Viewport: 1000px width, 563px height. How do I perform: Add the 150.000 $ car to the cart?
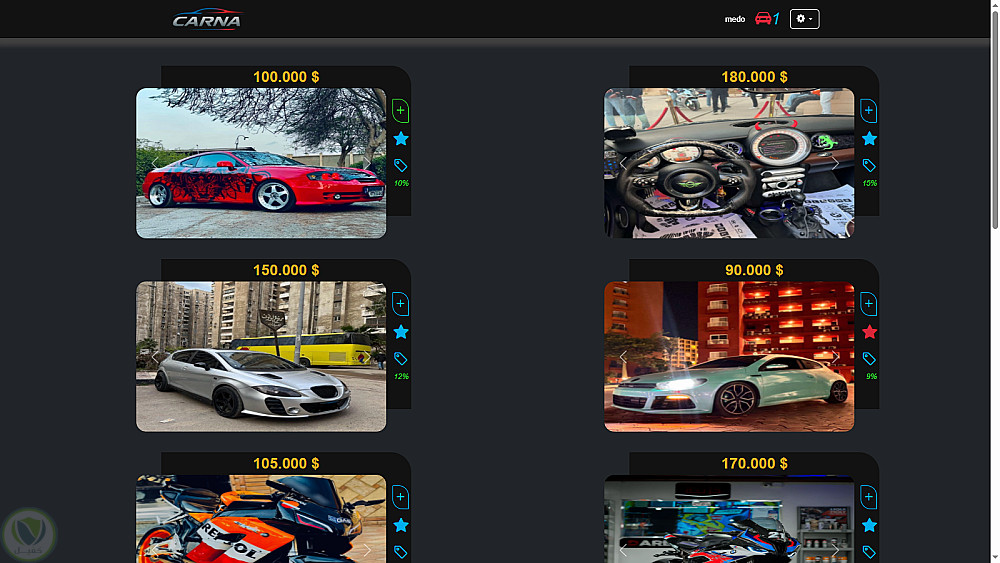point(401,304)
